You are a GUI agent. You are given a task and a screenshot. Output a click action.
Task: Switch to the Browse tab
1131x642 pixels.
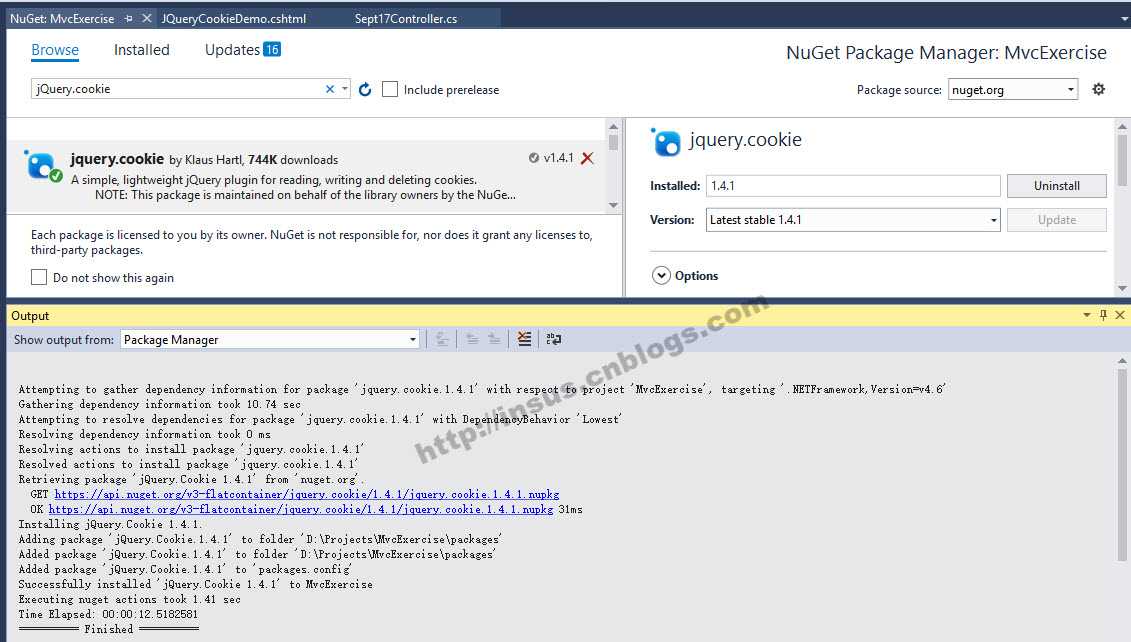click(55, 50)
